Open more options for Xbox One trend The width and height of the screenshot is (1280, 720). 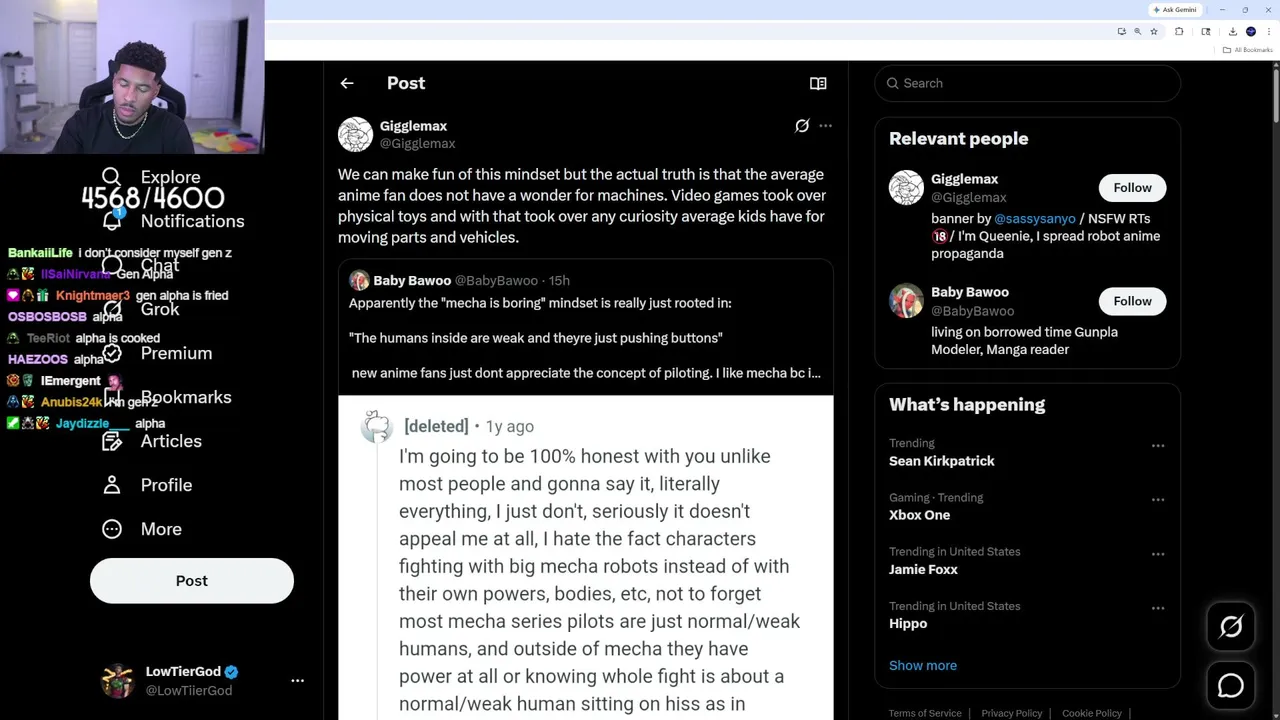(1158, 499)
